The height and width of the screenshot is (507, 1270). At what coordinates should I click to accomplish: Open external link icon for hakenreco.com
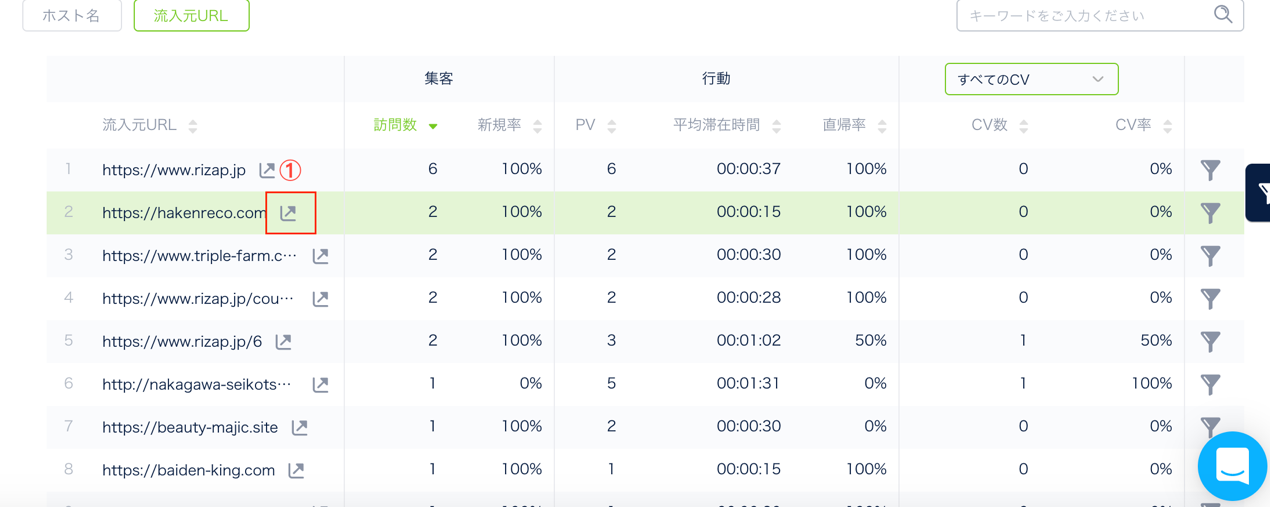(x=289, y=213)
